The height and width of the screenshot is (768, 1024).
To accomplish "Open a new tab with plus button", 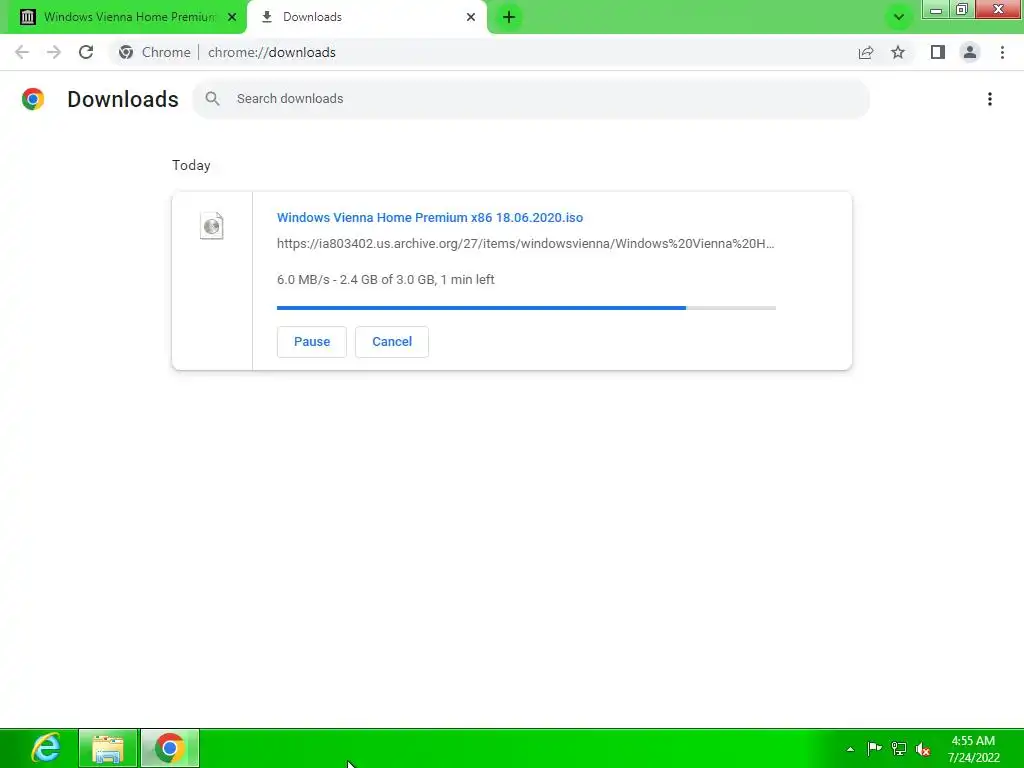I will (x=509, y=17).
